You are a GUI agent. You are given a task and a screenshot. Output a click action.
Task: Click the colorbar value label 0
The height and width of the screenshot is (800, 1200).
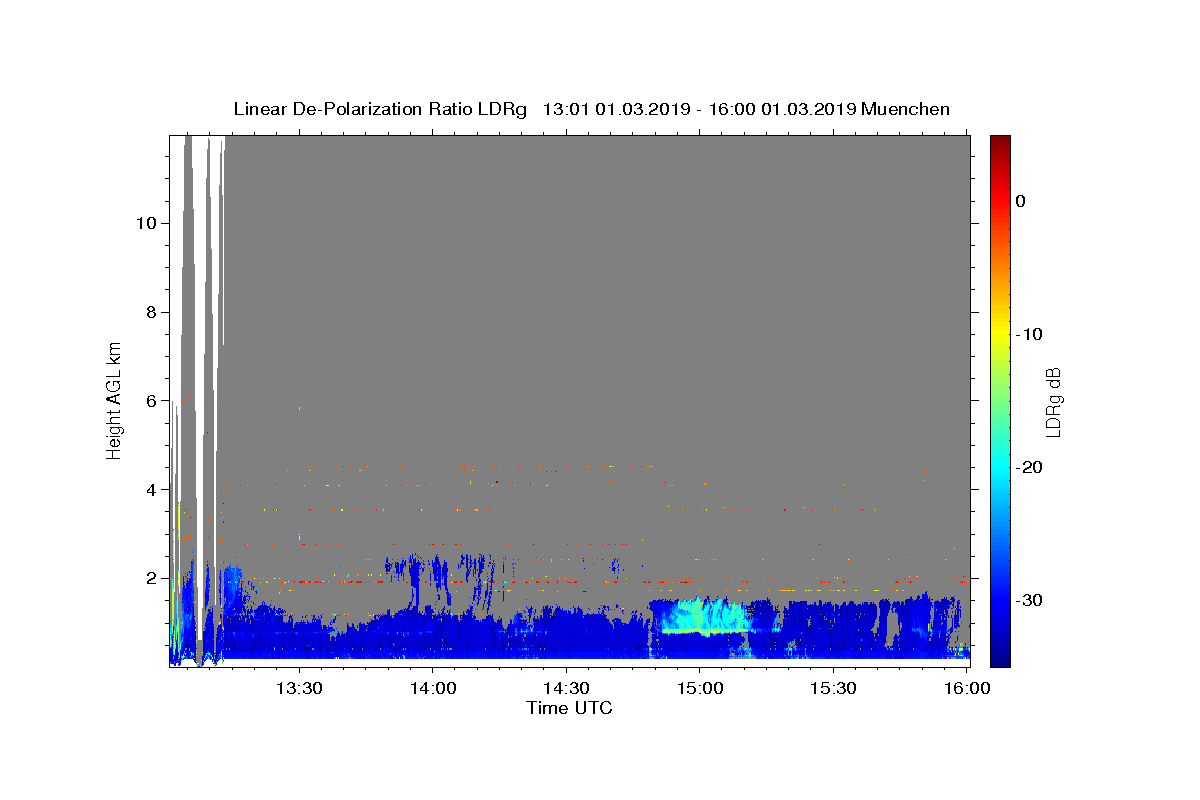[1021, 201]
